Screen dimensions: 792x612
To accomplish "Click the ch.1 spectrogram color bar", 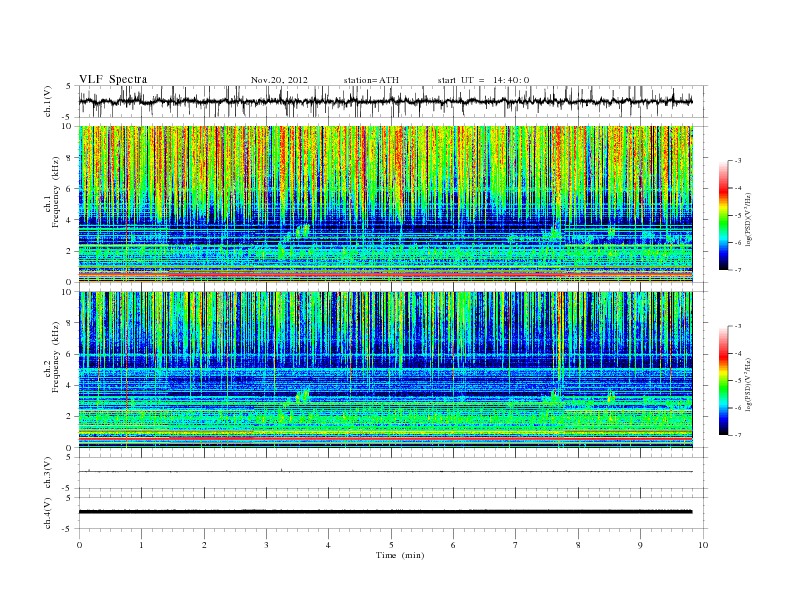I will (x=723, y=216).
